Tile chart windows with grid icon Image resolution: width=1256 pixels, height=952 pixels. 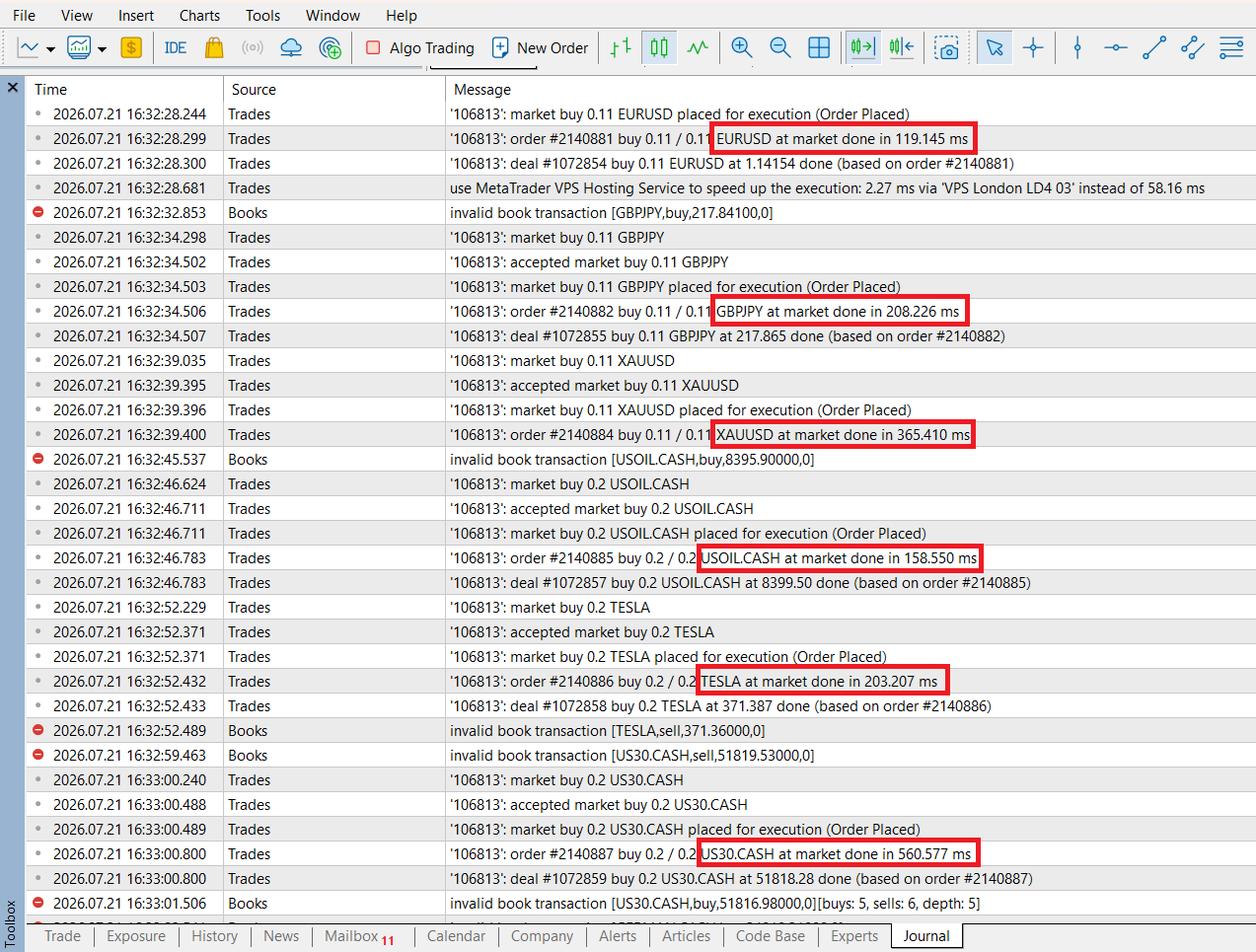point(819,47)
